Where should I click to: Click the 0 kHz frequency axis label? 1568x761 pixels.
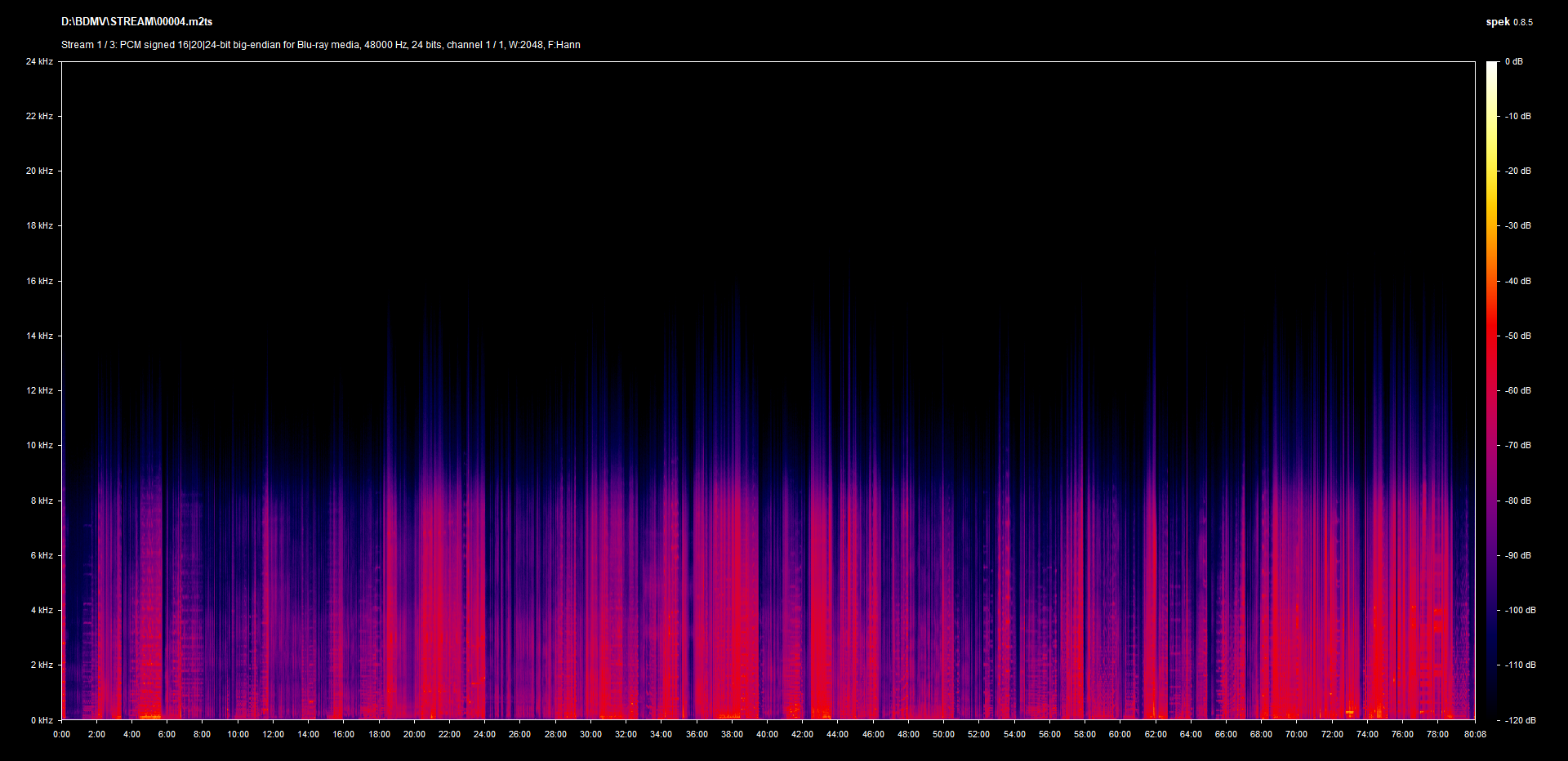[42, 720]
